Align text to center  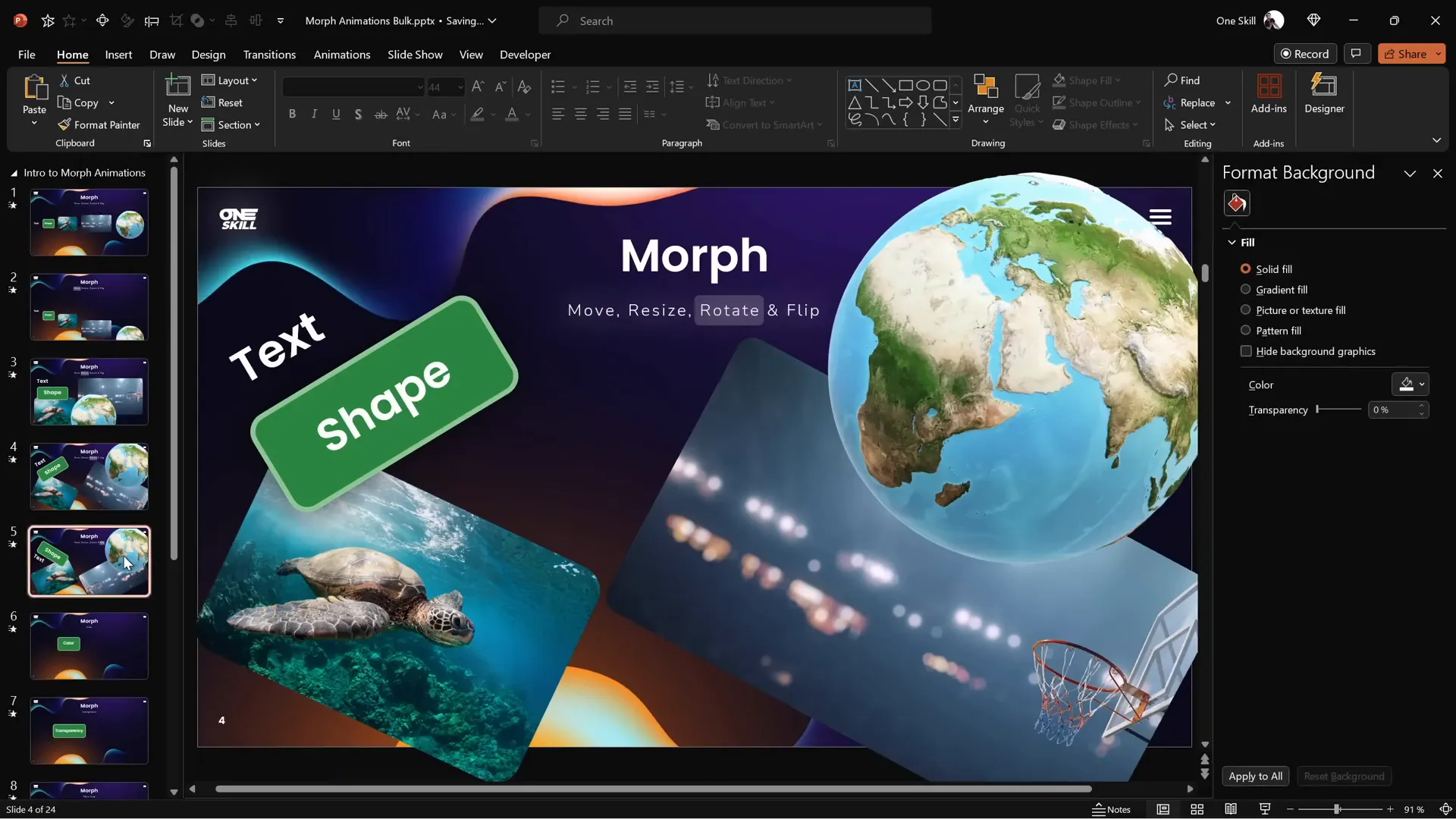coord(580,114)
